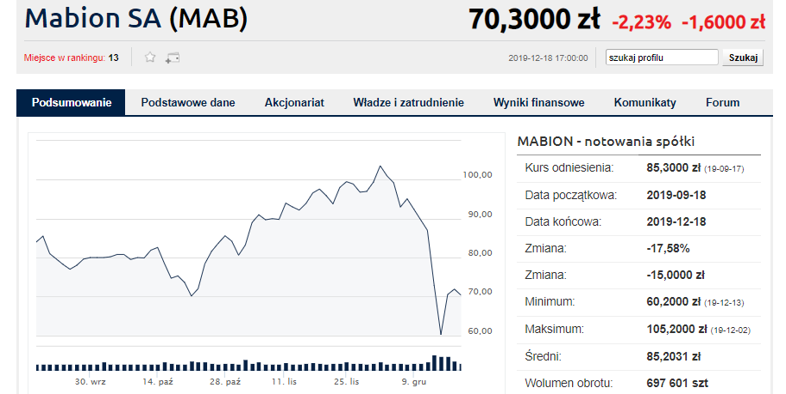Open the Komunikaty tab
The image size is (786, 394).
[x=645, y=102]
